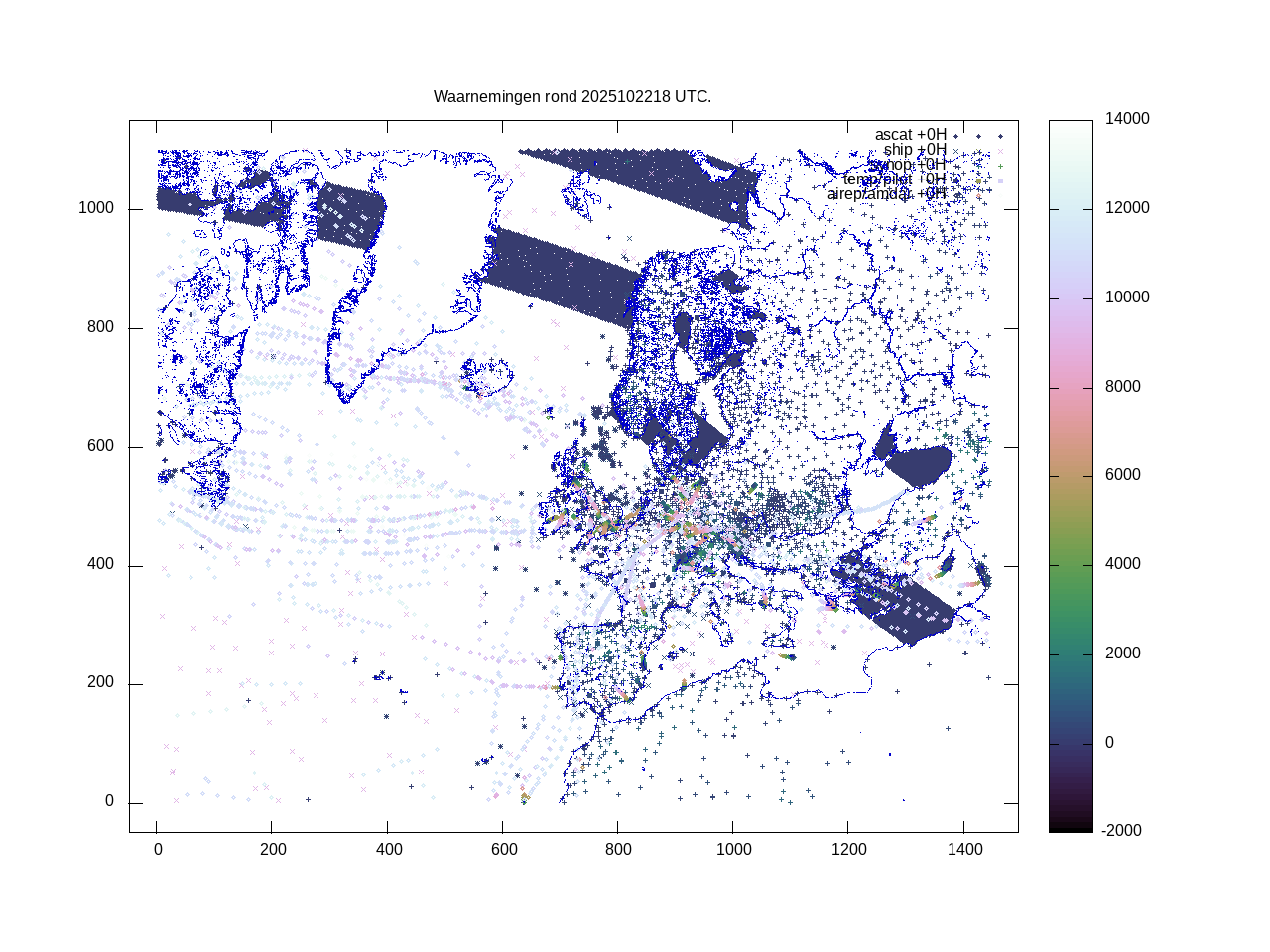The image size is (1270, 952).
Task: Toggle the 'ascat +0H' legend entry
Action: coord(910,135)
